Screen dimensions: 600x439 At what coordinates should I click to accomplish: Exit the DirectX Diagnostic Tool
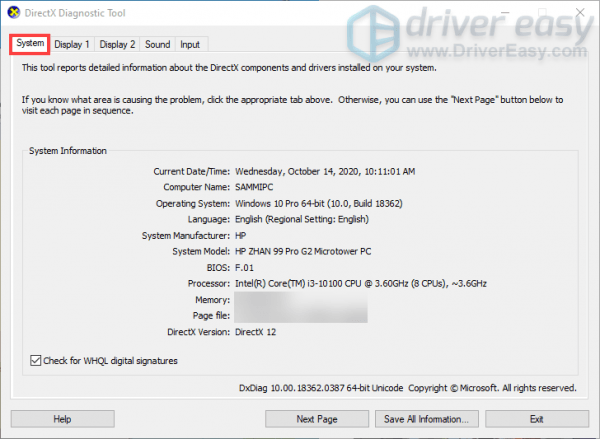(537, 419)
